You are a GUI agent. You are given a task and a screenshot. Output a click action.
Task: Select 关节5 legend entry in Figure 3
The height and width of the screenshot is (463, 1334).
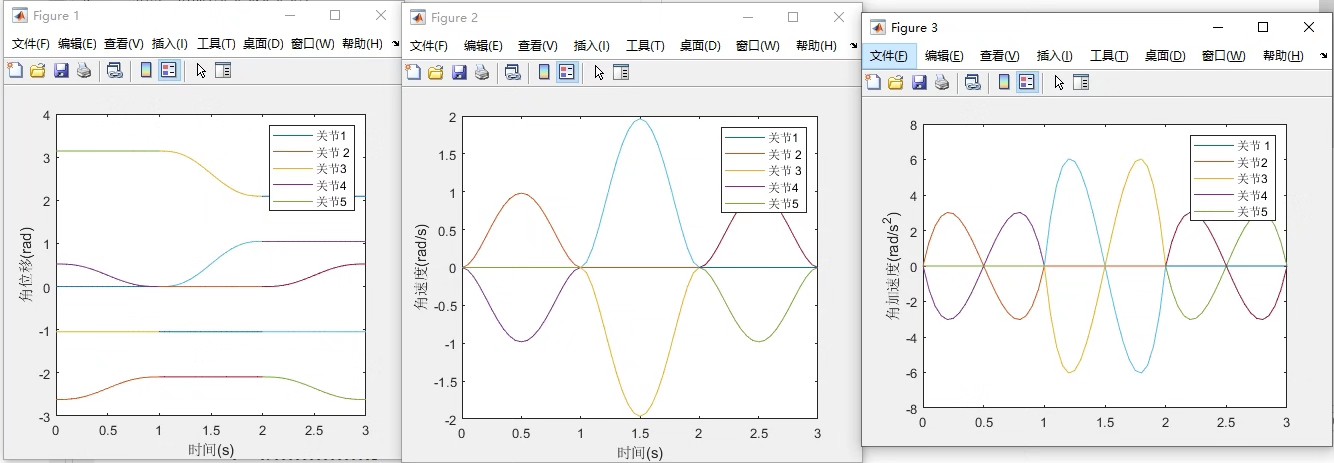(x=1233, y=212)
